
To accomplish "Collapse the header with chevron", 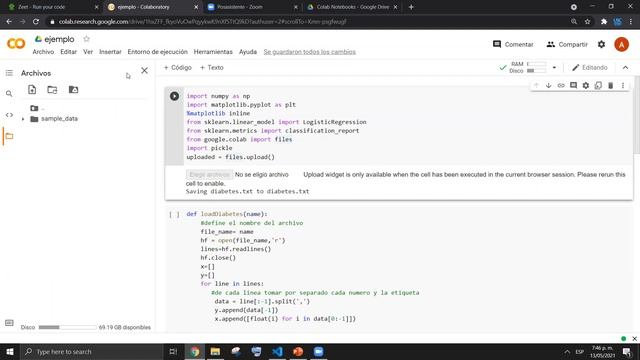I will (625, 68).
